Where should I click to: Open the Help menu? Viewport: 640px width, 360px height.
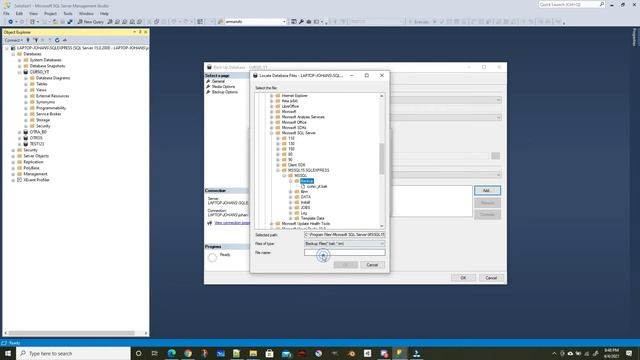(104, 13)
